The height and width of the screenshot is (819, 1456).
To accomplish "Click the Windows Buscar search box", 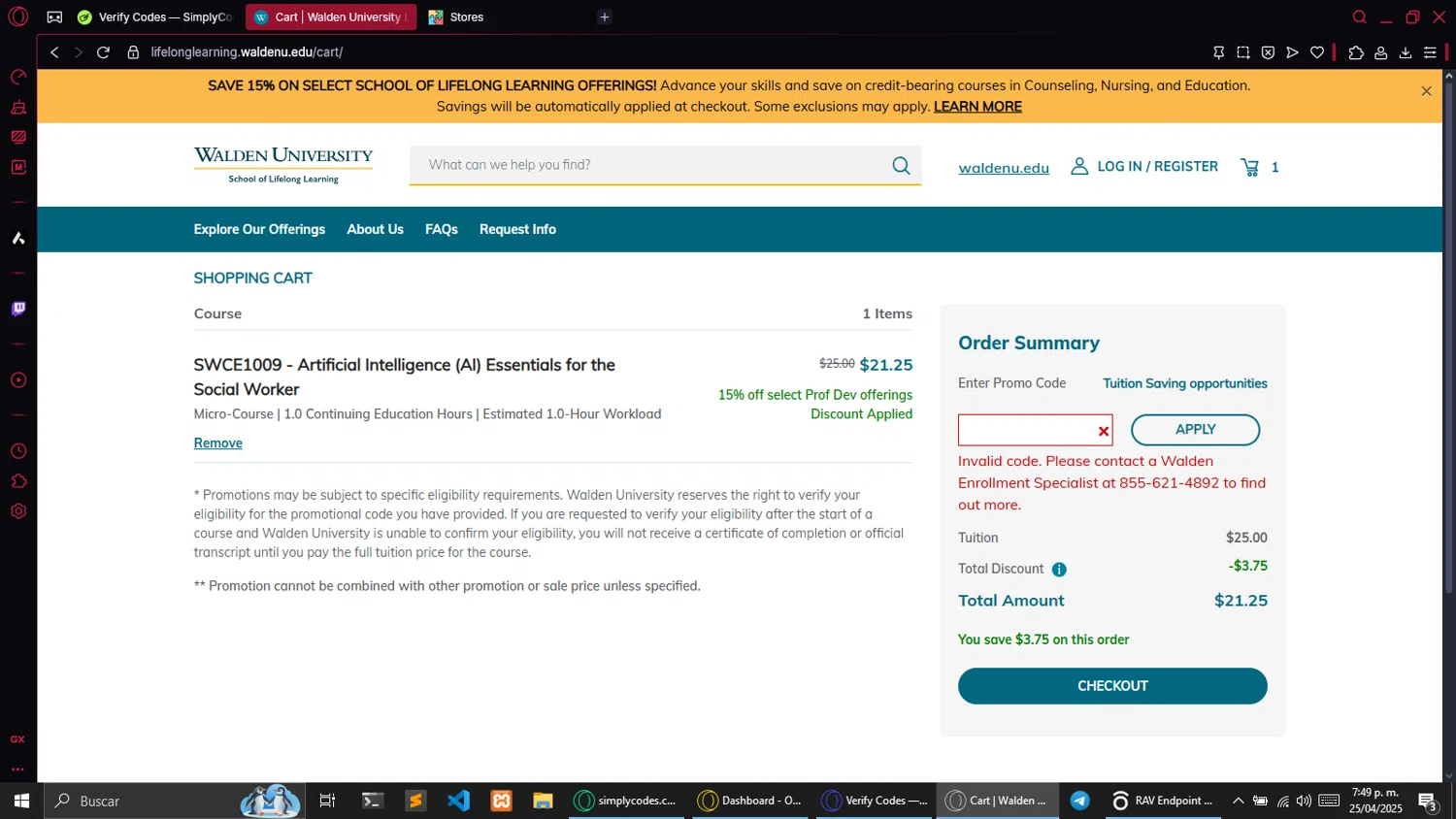I will 175,801.
